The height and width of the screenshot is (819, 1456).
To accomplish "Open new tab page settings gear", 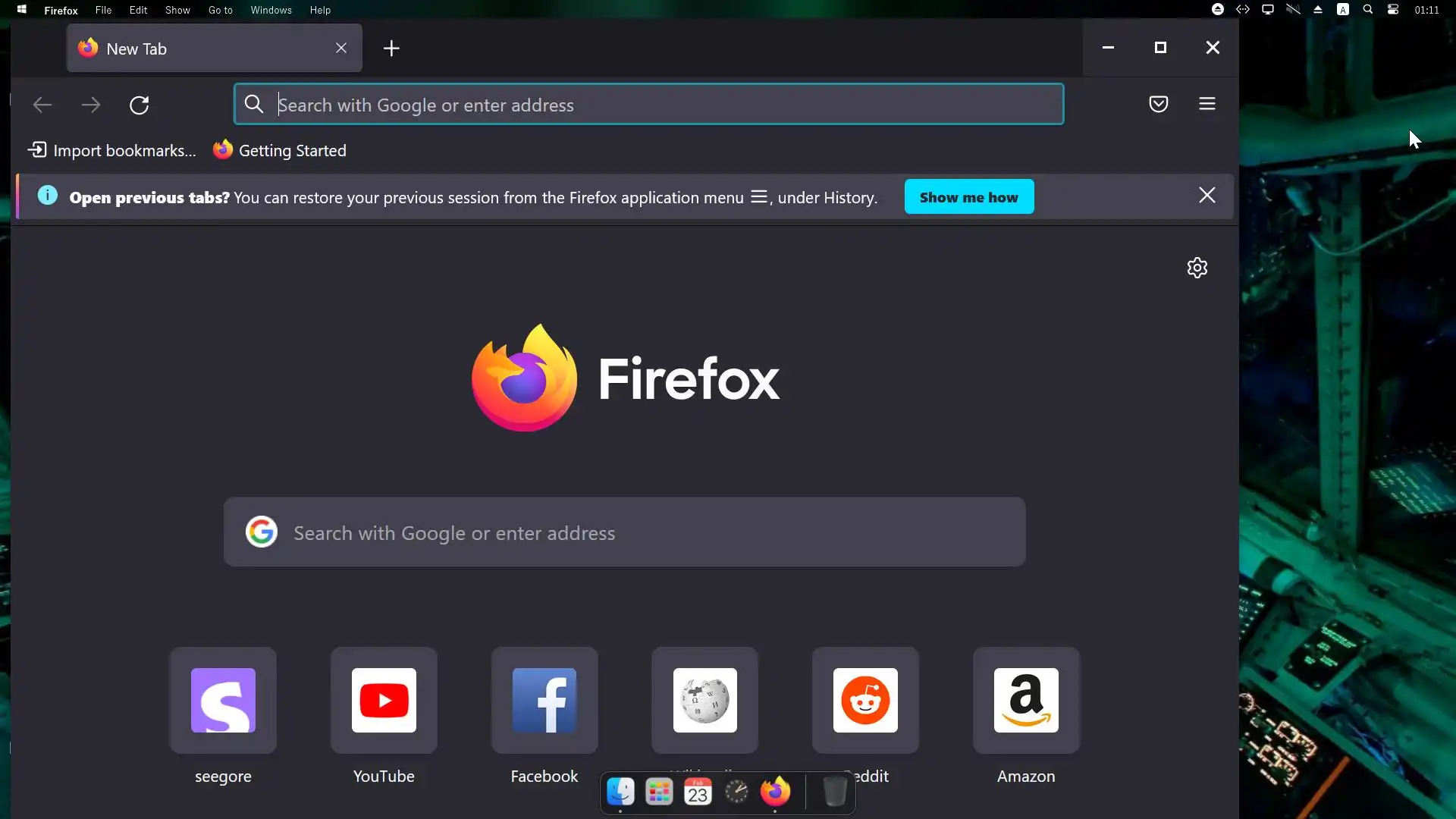I will point(1197,268).
